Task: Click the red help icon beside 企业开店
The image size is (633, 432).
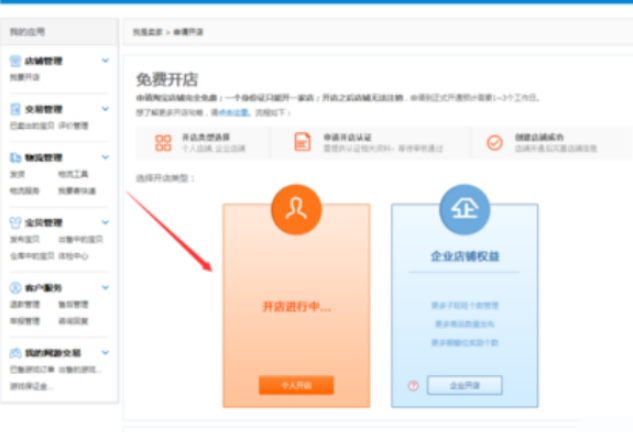Action: click(412, 386)
